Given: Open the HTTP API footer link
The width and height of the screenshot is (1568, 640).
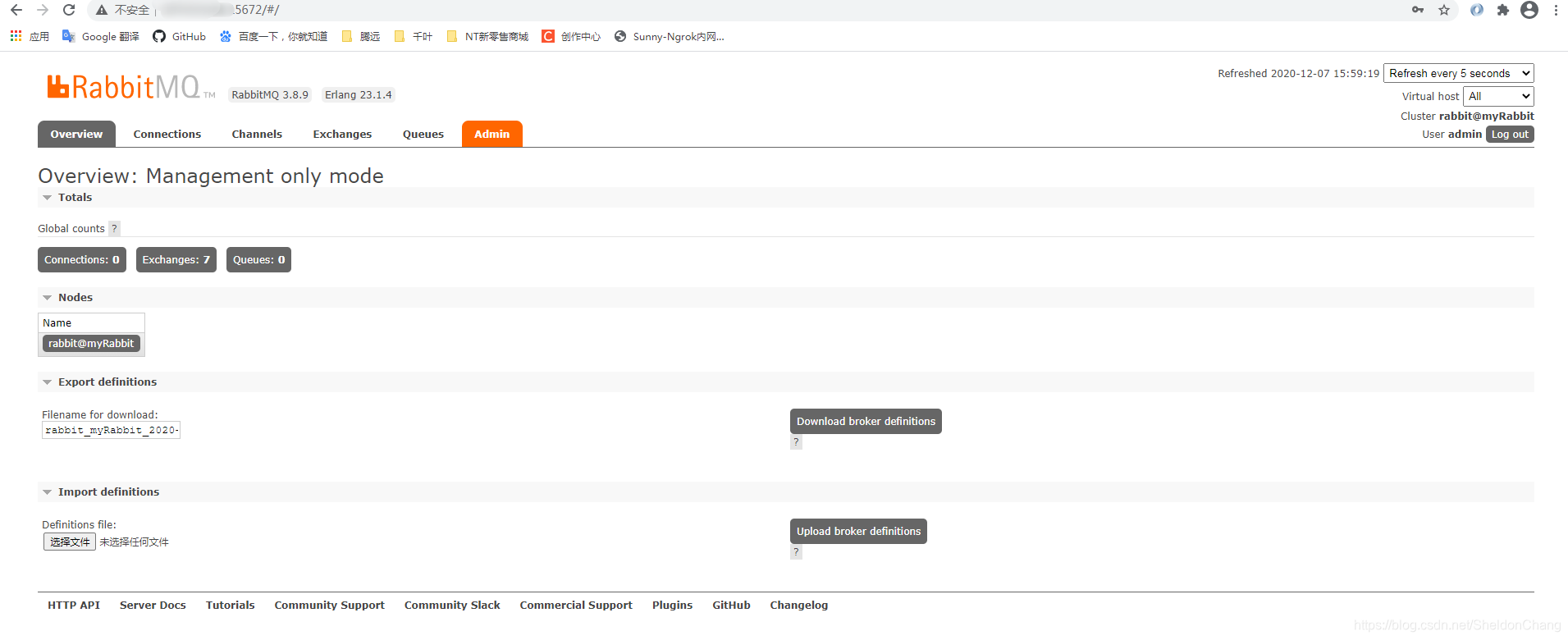Looking at the screenshot, I should point(74,606).
